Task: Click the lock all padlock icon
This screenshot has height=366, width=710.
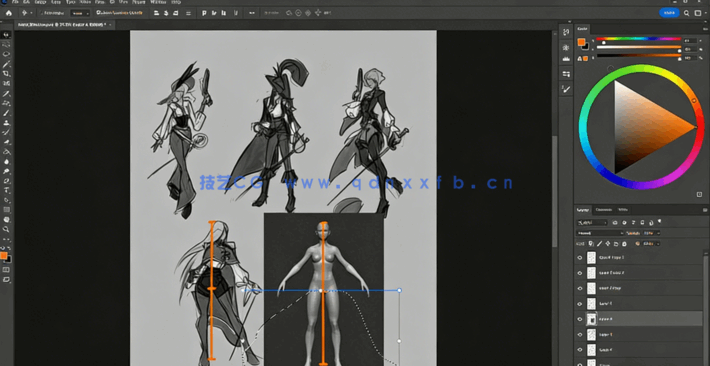Action: click(624, 244)
